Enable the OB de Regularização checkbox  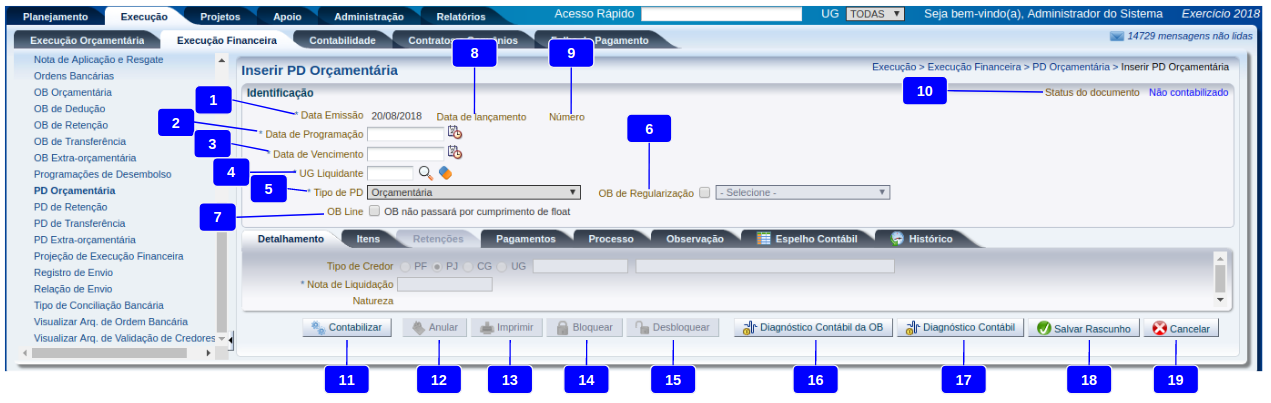pos(705,193)
